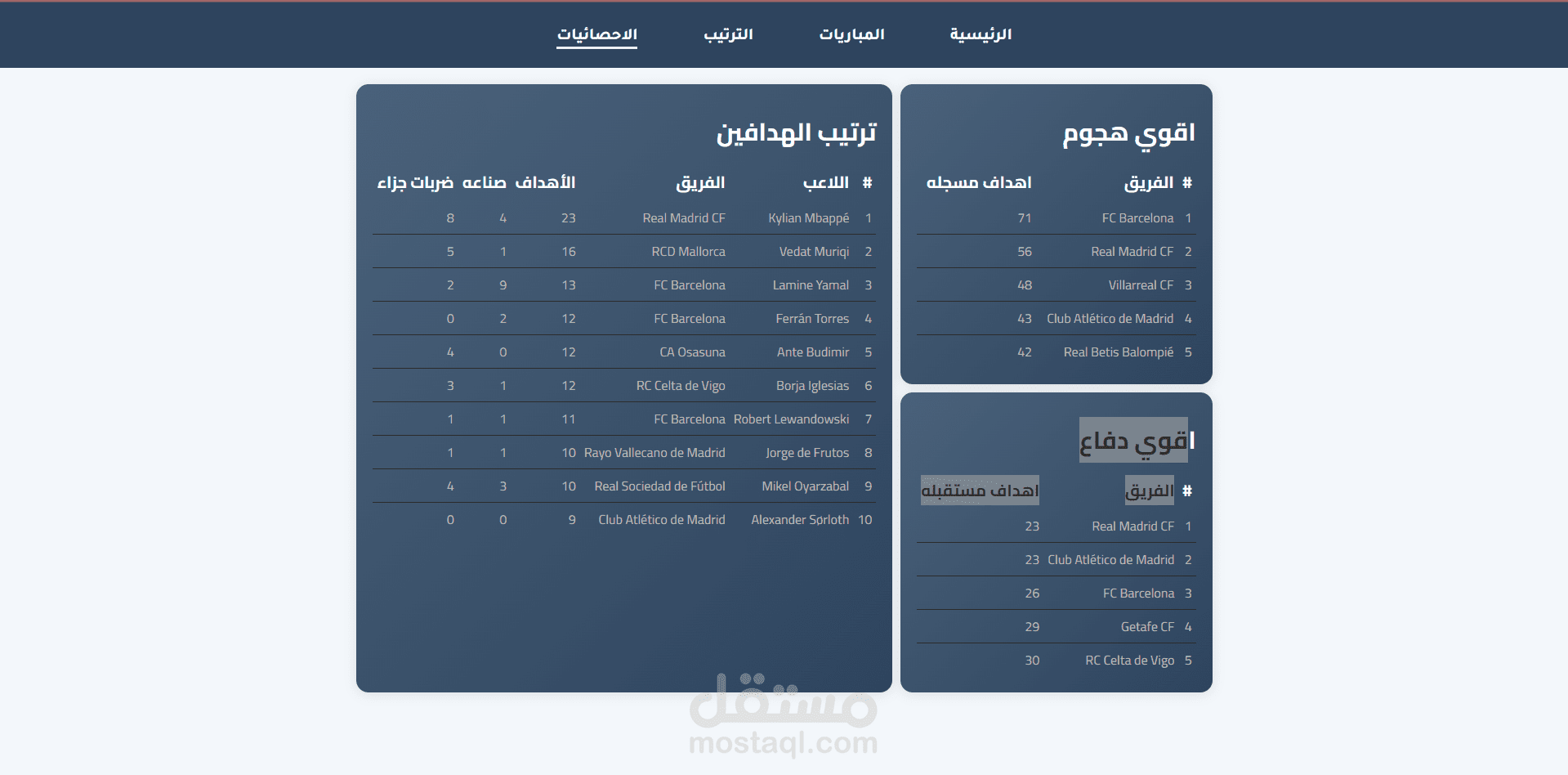The width and height of the screenshot is (1568, 775).
Task: Open the الرئيسية nav tab
Action: [x=981, y=34]
